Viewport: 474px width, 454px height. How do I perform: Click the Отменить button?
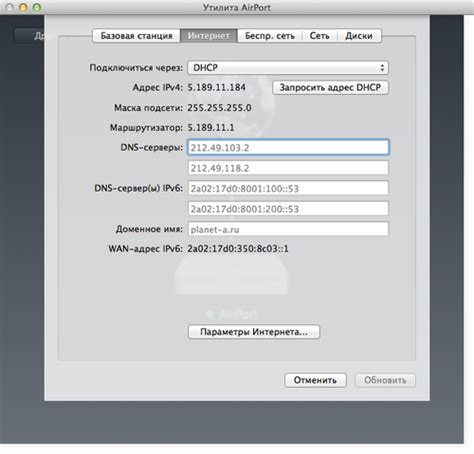click(x=315, y=380)
